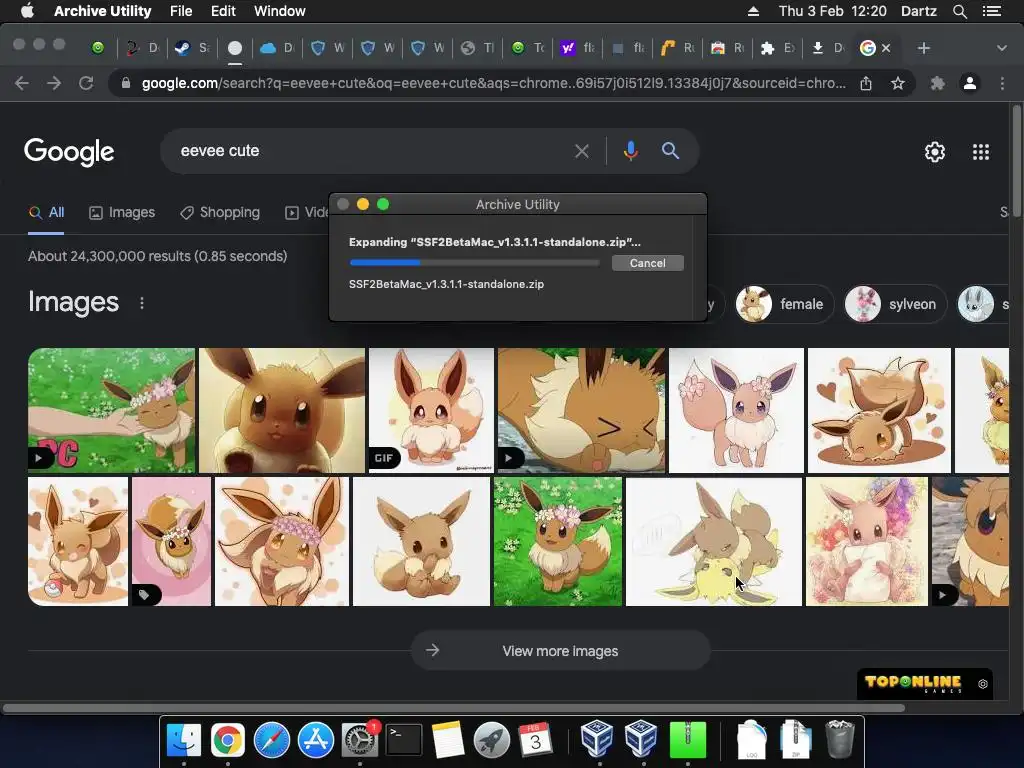
Task: Expand the tab search dropdown chevron
Action: 1001,48
